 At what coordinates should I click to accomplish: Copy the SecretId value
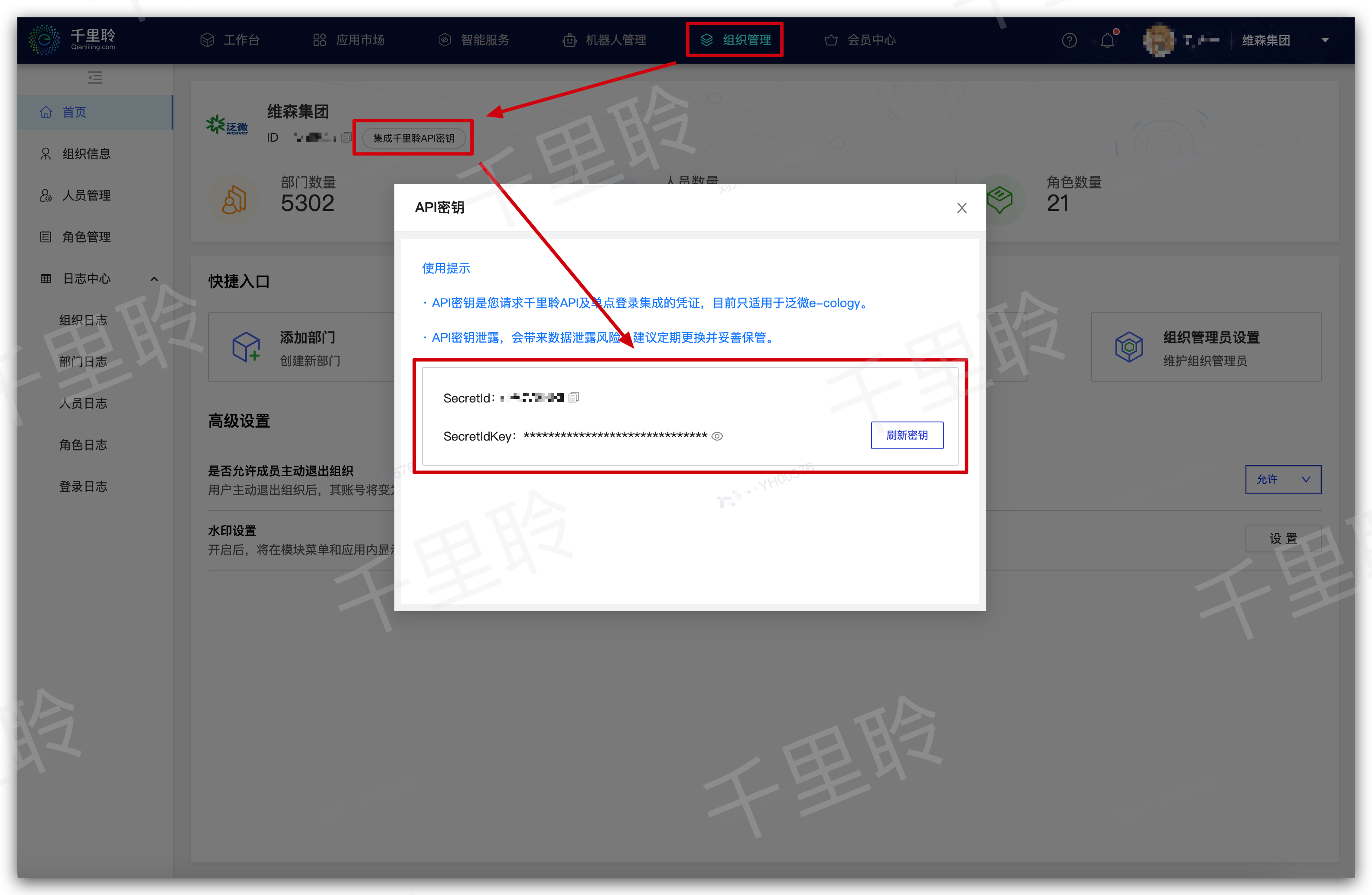(x=574, y=397)
